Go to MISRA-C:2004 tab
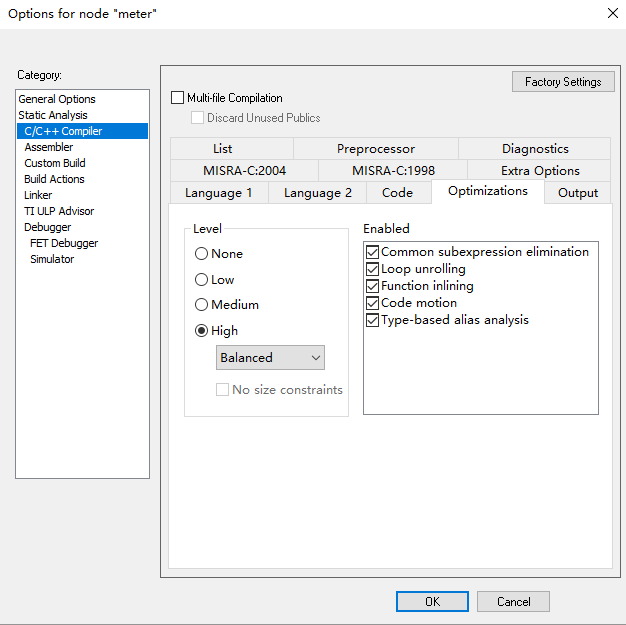The height and width of the screenshot is (625, 626). 244,171
